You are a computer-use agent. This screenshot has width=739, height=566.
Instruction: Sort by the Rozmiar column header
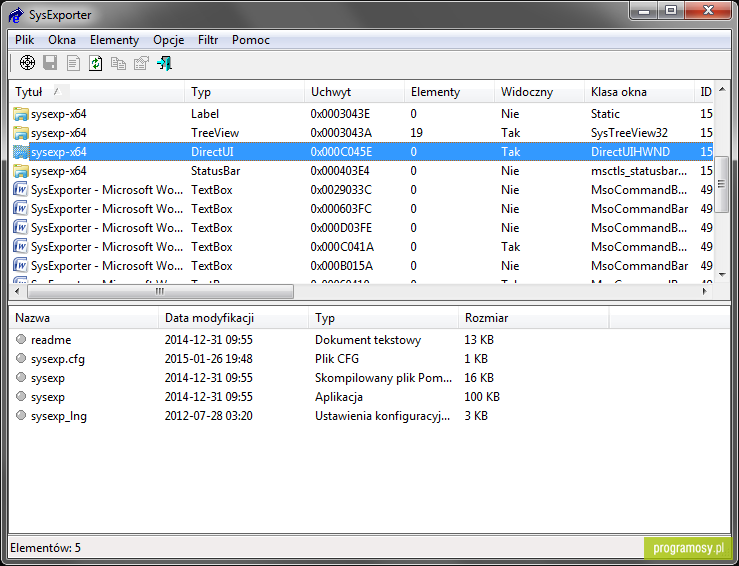click(x=534, y=318)
